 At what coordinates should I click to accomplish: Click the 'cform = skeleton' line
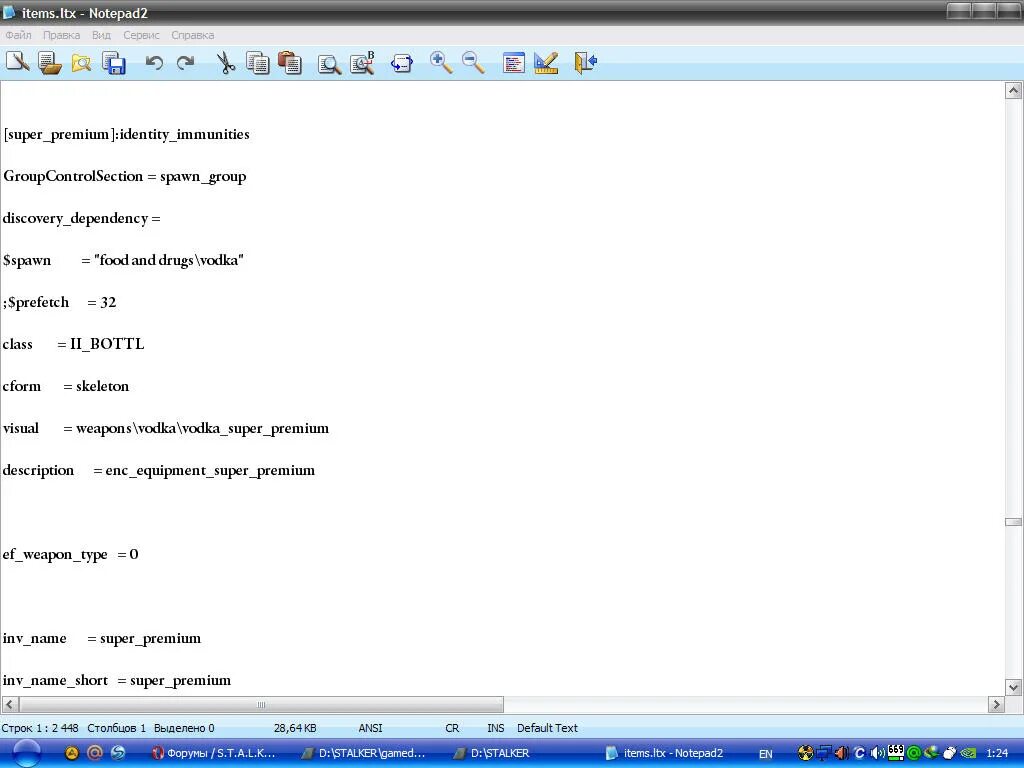pyautogui.click(x=65, y=387)
